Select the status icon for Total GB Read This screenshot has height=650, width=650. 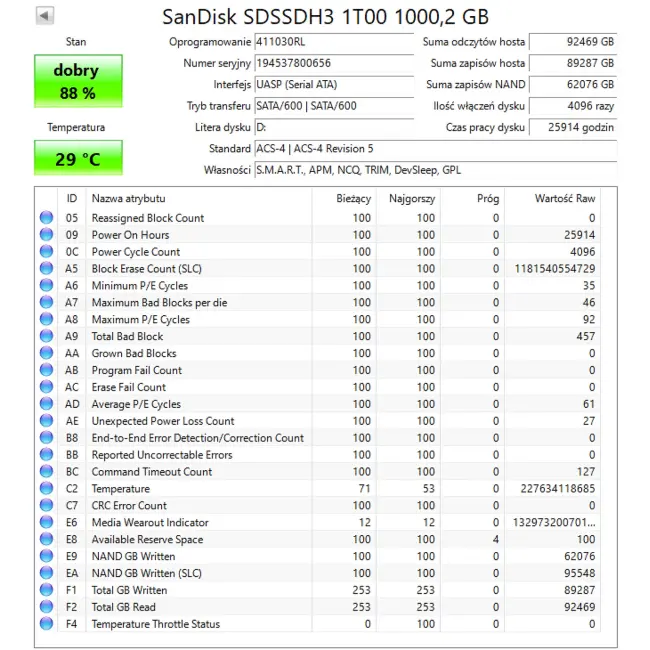[x=46, y=607]
